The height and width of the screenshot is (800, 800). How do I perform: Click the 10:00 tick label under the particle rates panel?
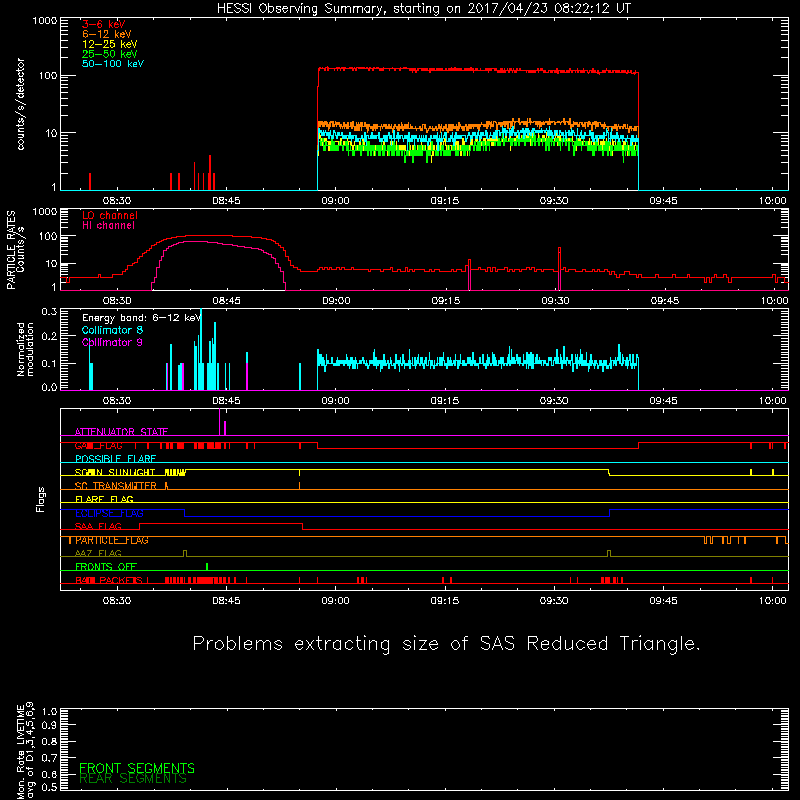774,301
